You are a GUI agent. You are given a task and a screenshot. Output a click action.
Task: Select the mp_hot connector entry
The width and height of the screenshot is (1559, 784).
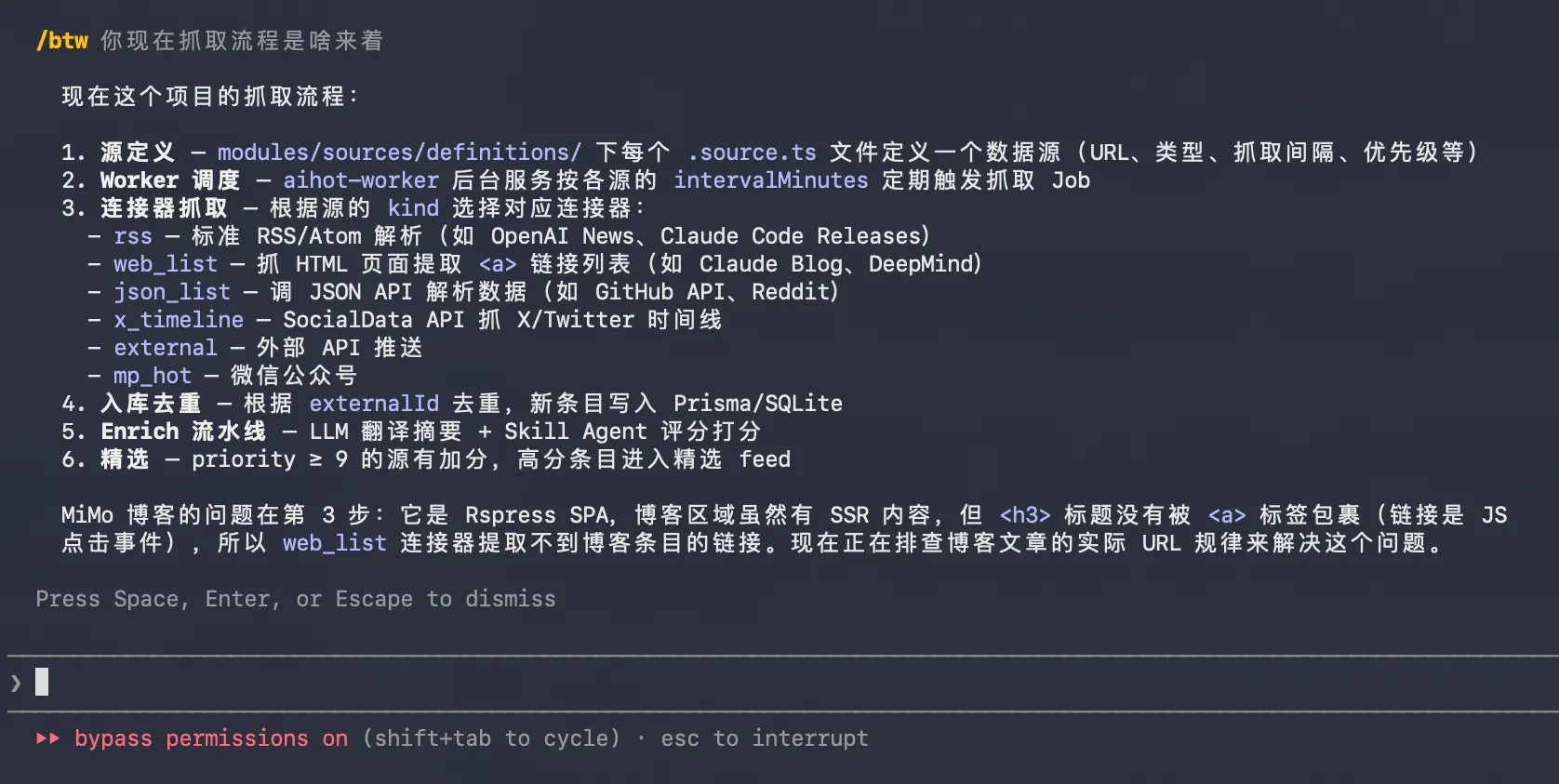[x=153, y=376]
